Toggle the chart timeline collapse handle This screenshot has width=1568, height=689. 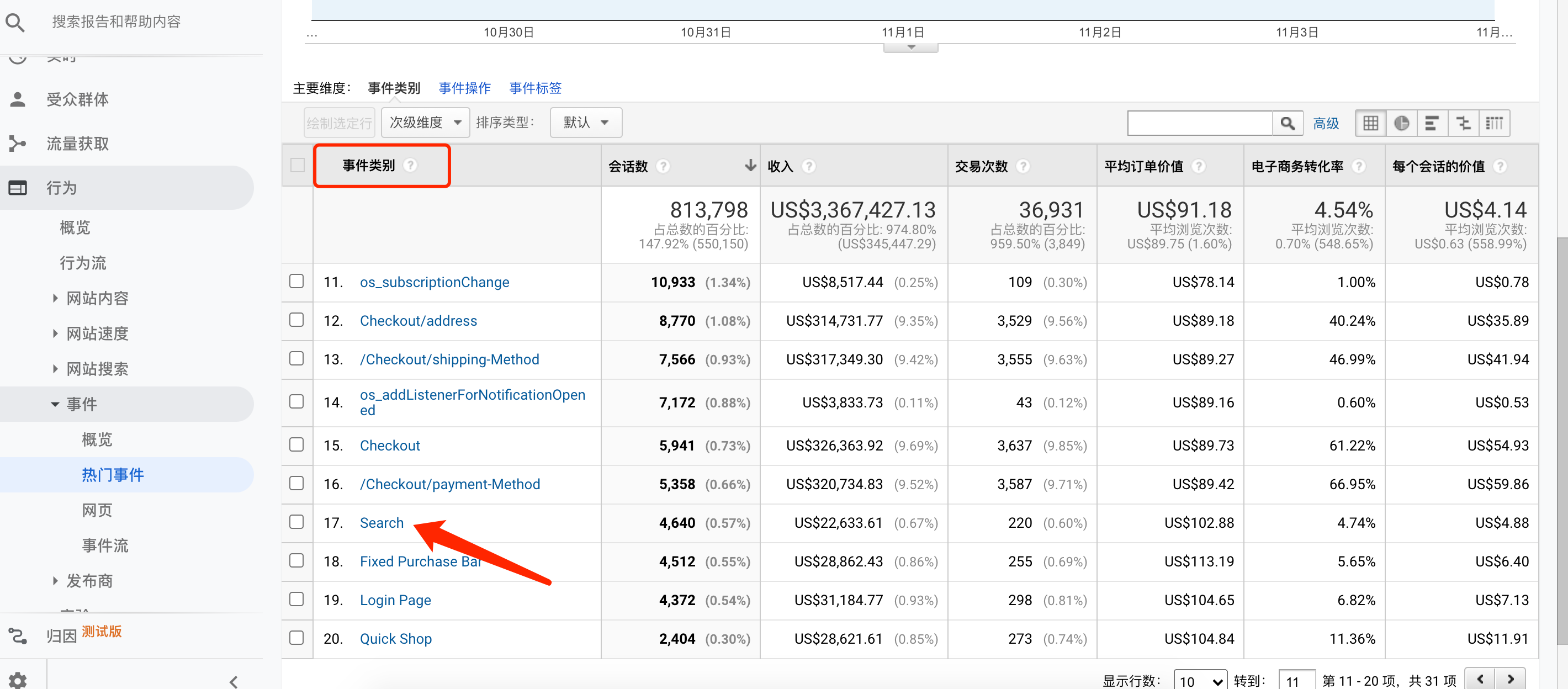coord(910,48)
